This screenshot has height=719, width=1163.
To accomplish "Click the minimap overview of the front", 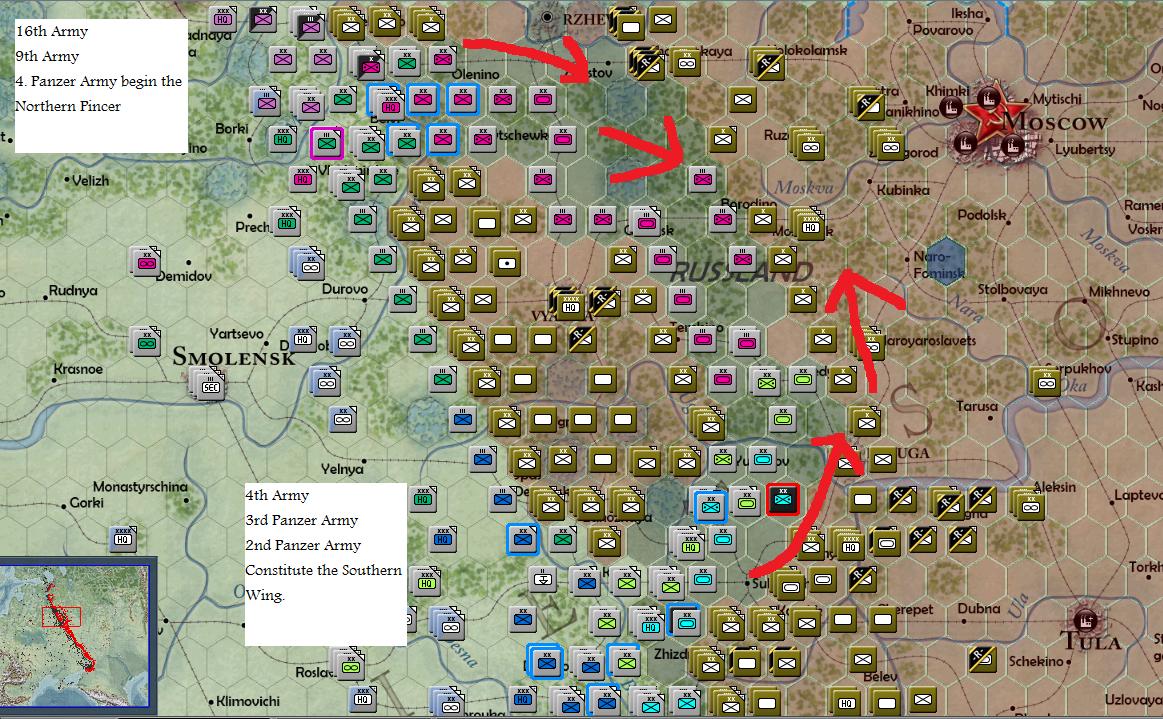I will tap(75, 636).
